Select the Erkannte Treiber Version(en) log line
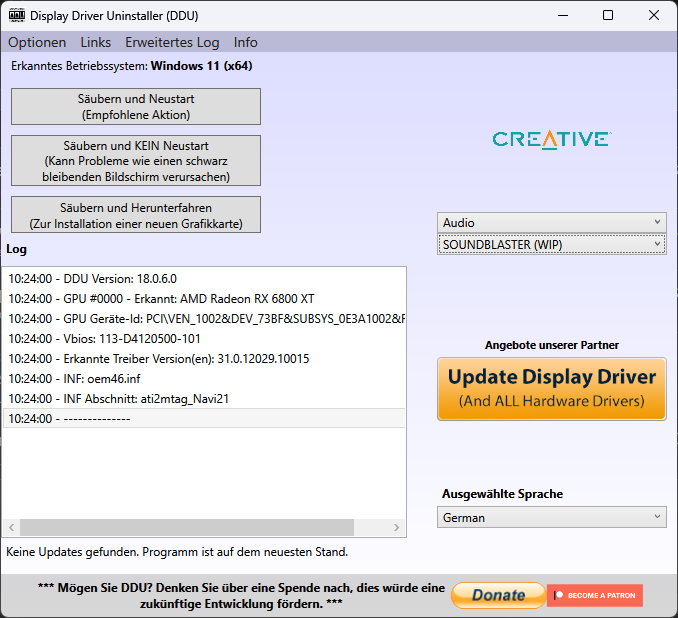The height and width of the screenshot is (618, 678). click(204, 359)
